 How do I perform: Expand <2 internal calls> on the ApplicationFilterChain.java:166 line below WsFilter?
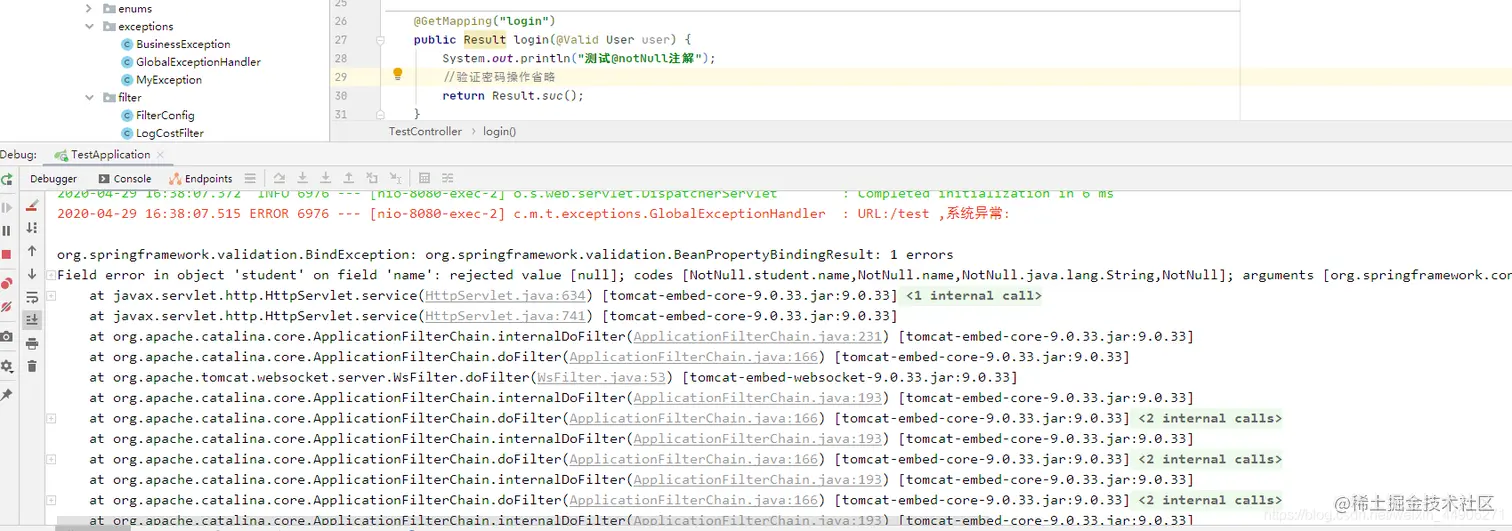coord(1209,419)
